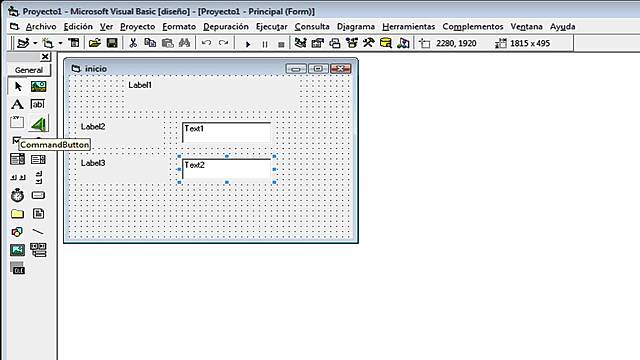Expand the Add Form dropdown arrow
The height and width of the screenshot is (360, 640).
click(60, 43)
